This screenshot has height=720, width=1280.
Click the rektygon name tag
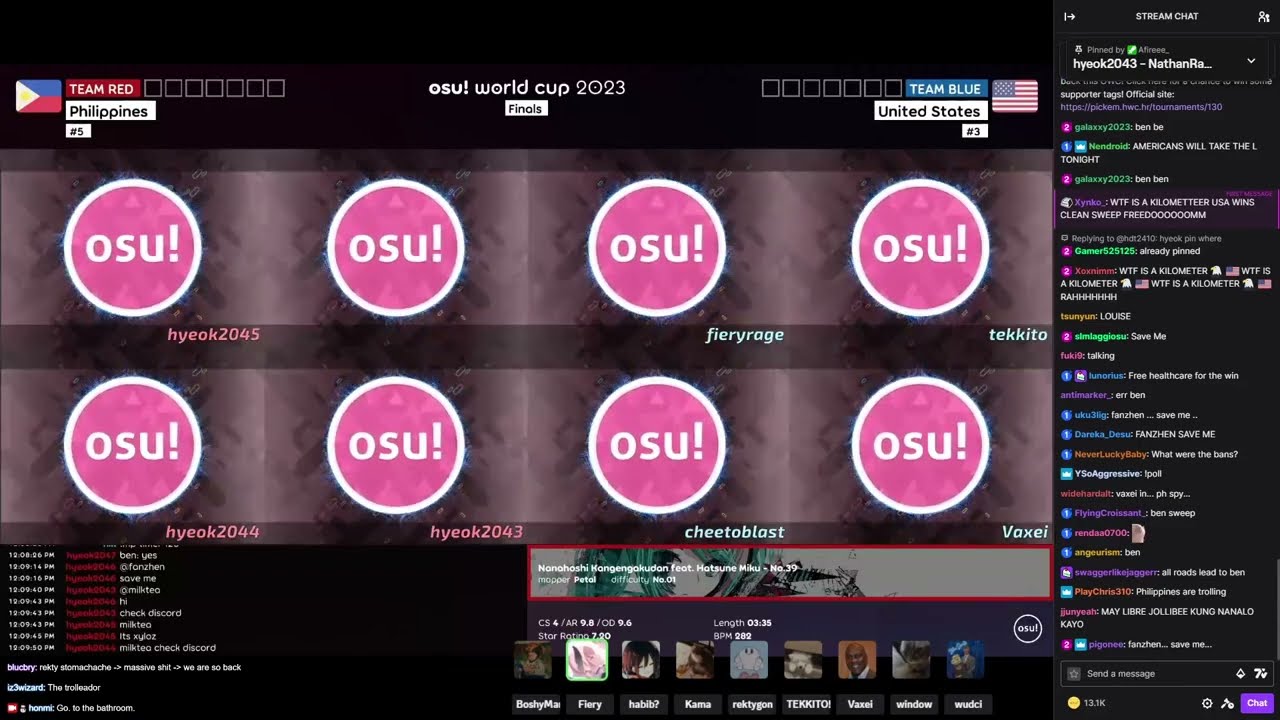click(x=752, y=704)
